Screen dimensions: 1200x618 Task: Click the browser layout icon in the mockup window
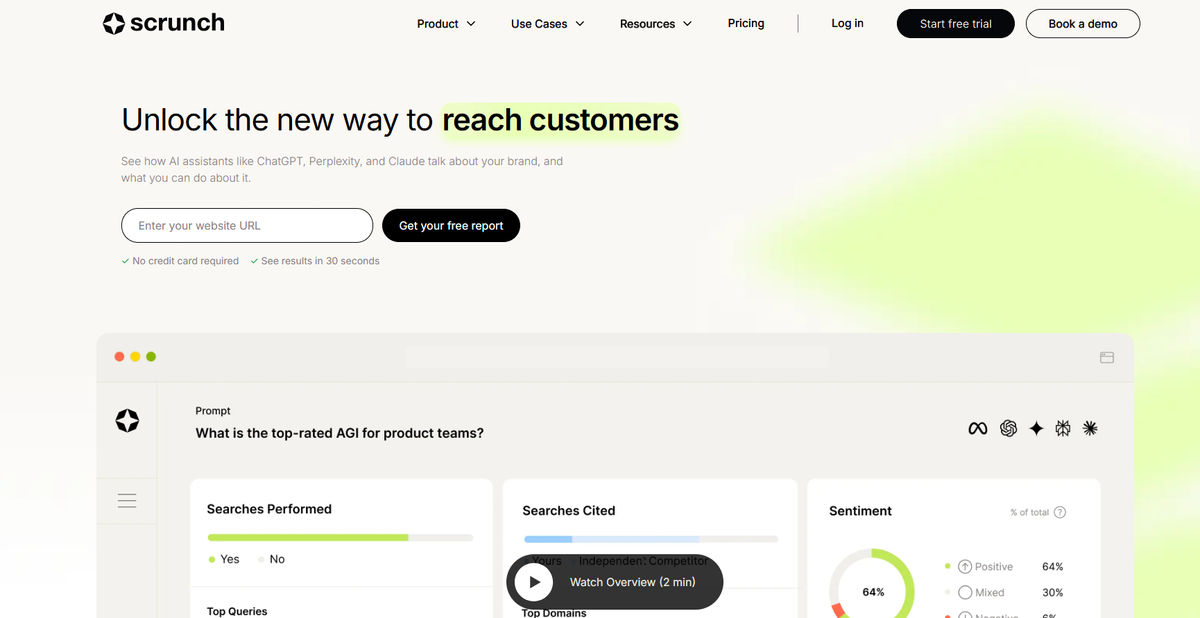pos(1106,357)
